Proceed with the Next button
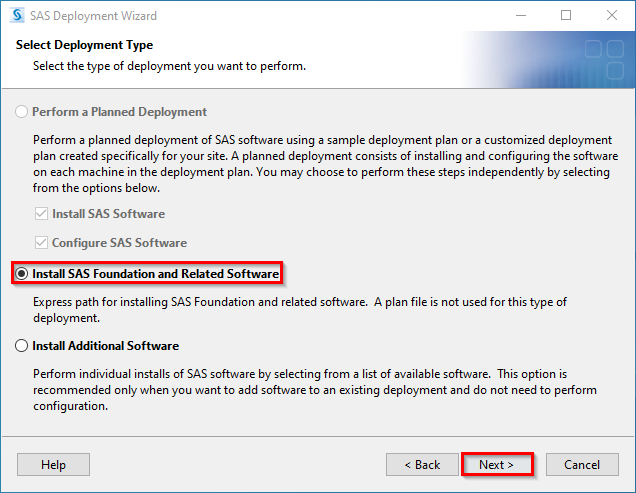 tap(497, 465)
